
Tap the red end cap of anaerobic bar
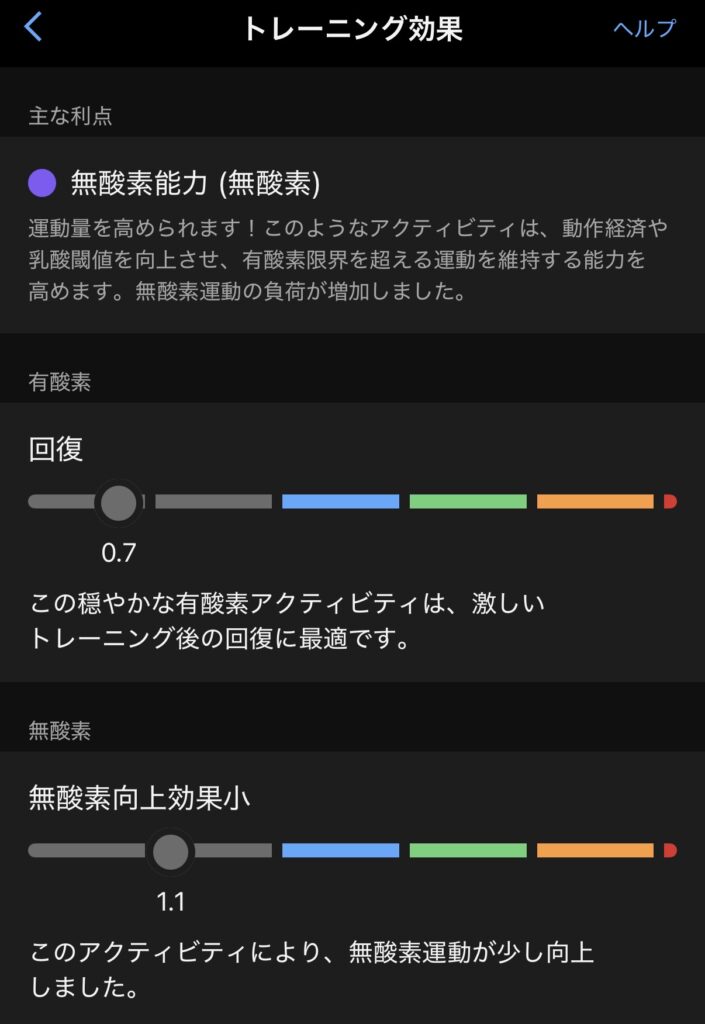[670, 851]
